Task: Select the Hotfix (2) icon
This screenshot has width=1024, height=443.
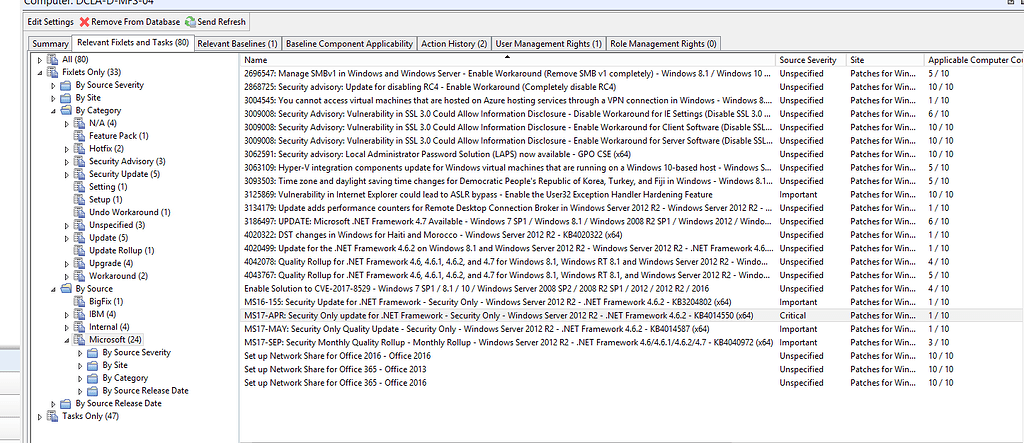Action: pos(79,149)
